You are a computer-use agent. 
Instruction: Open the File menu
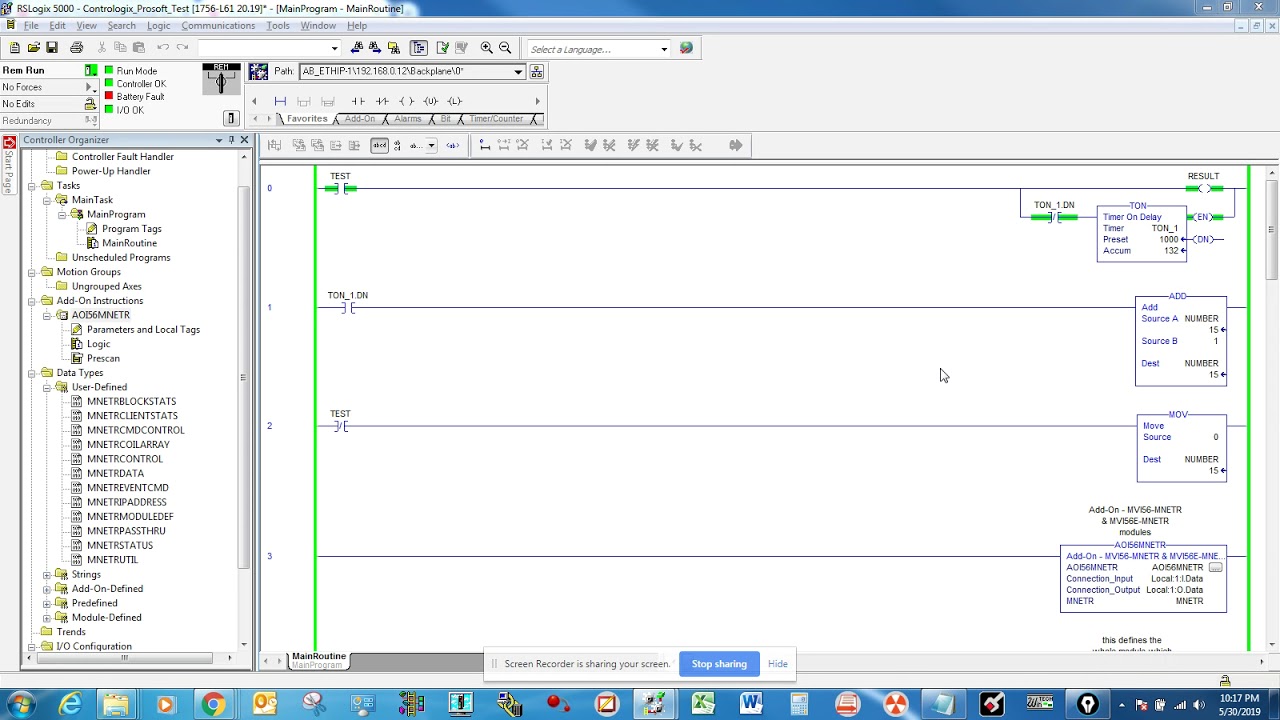31,25
